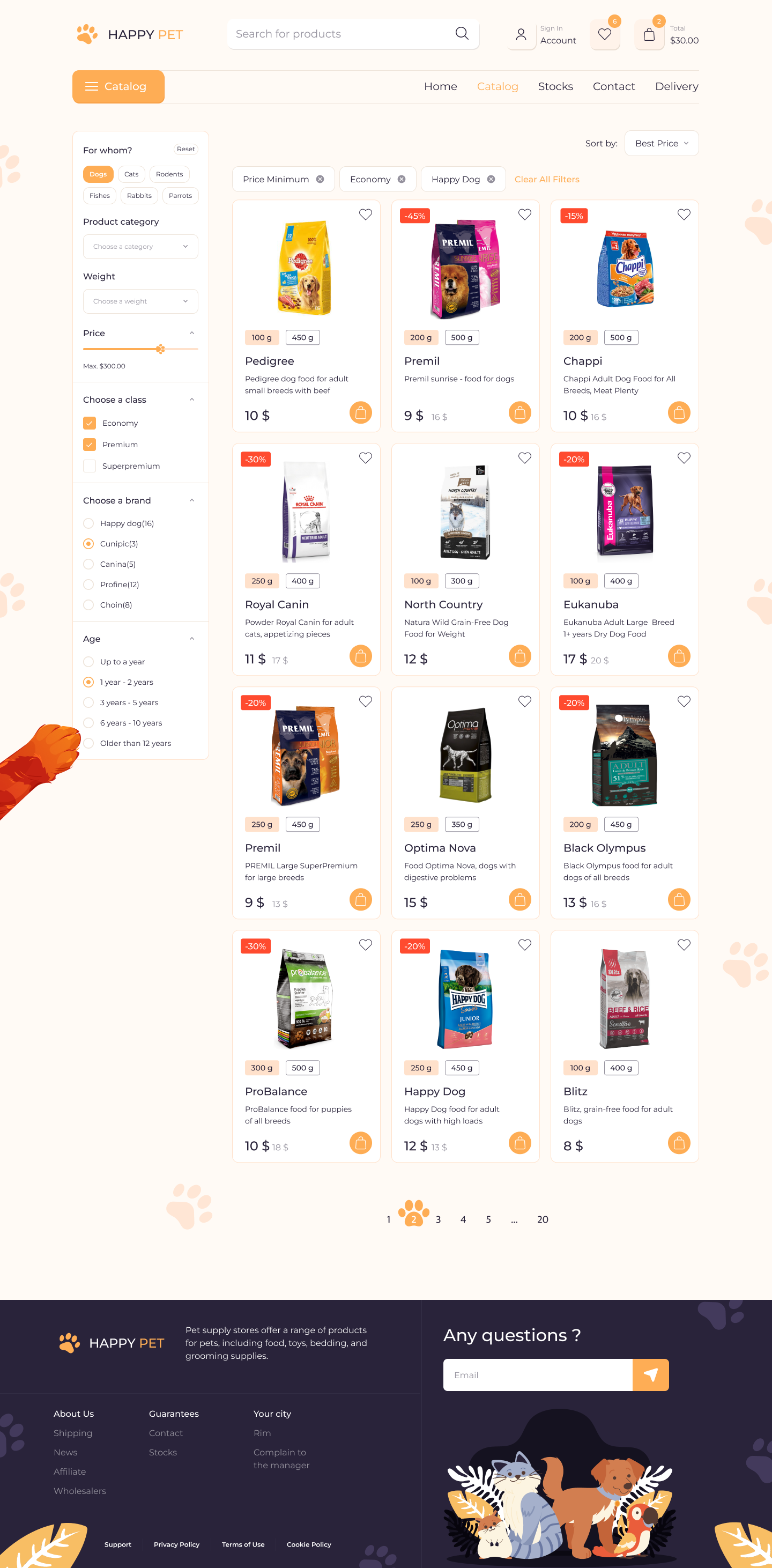Go to Stocks navigation item

(555, 86)
